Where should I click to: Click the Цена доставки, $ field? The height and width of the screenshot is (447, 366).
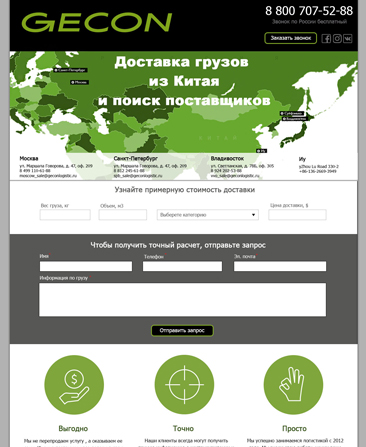point(297,215)
